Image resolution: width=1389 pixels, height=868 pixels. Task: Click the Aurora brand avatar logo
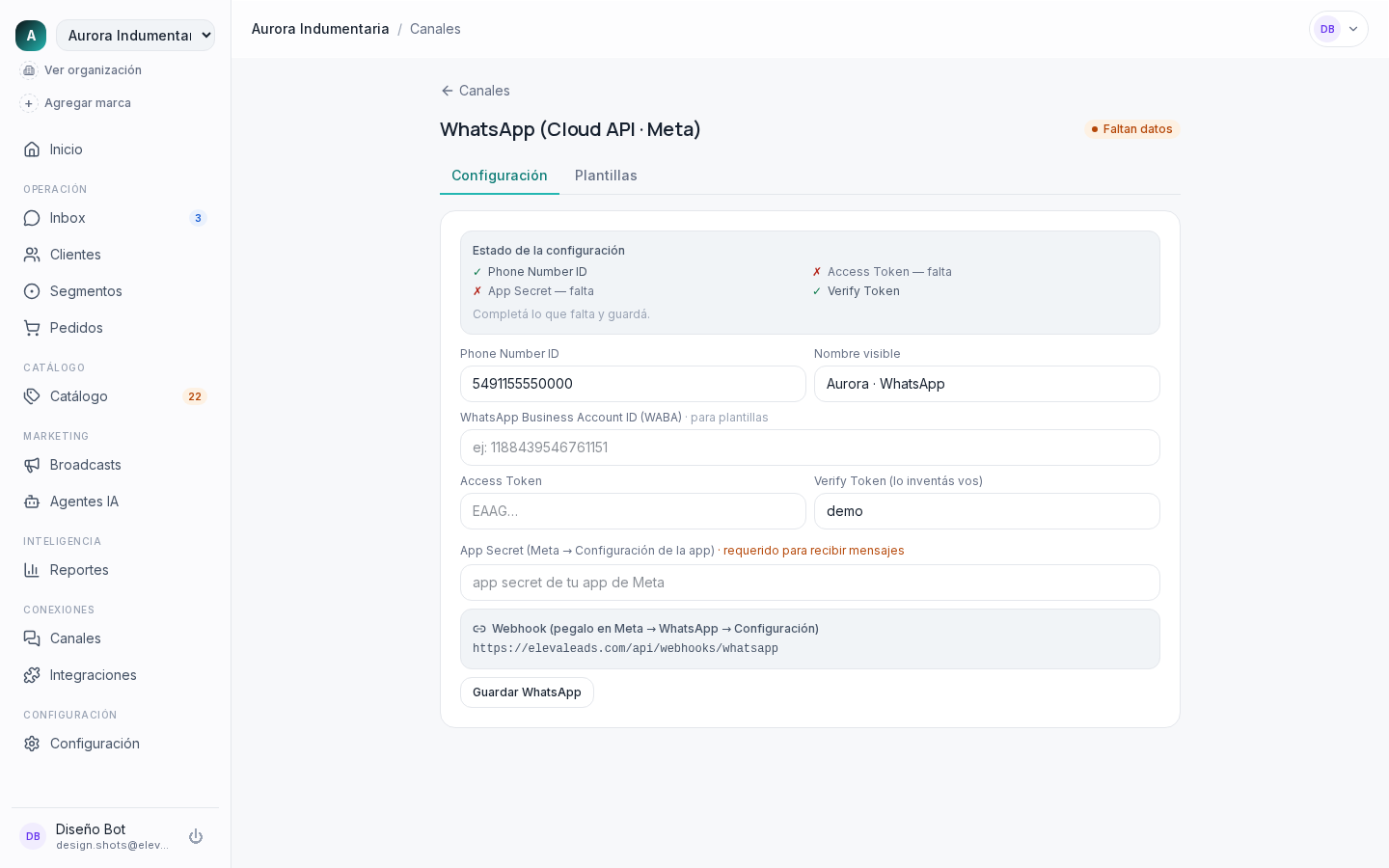31,36
